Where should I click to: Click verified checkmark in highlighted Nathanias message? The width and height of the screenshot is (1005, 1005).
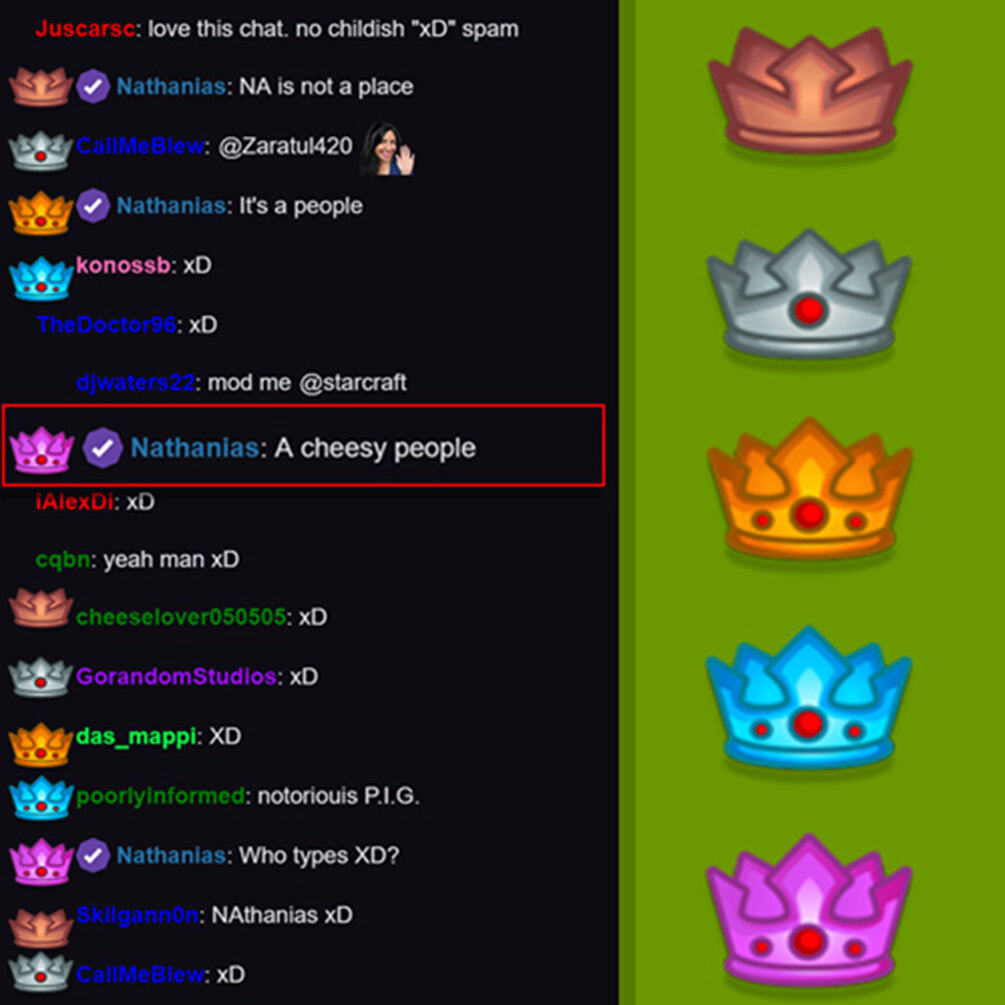coord(103,448)
